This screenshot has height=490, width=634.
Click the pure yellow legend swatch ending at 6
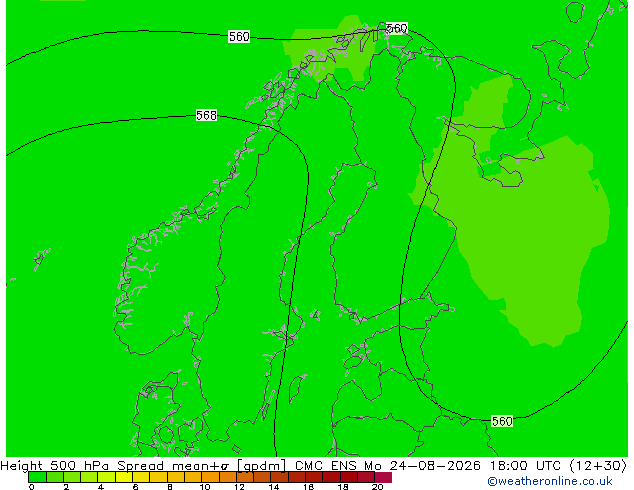coord(124,477)
